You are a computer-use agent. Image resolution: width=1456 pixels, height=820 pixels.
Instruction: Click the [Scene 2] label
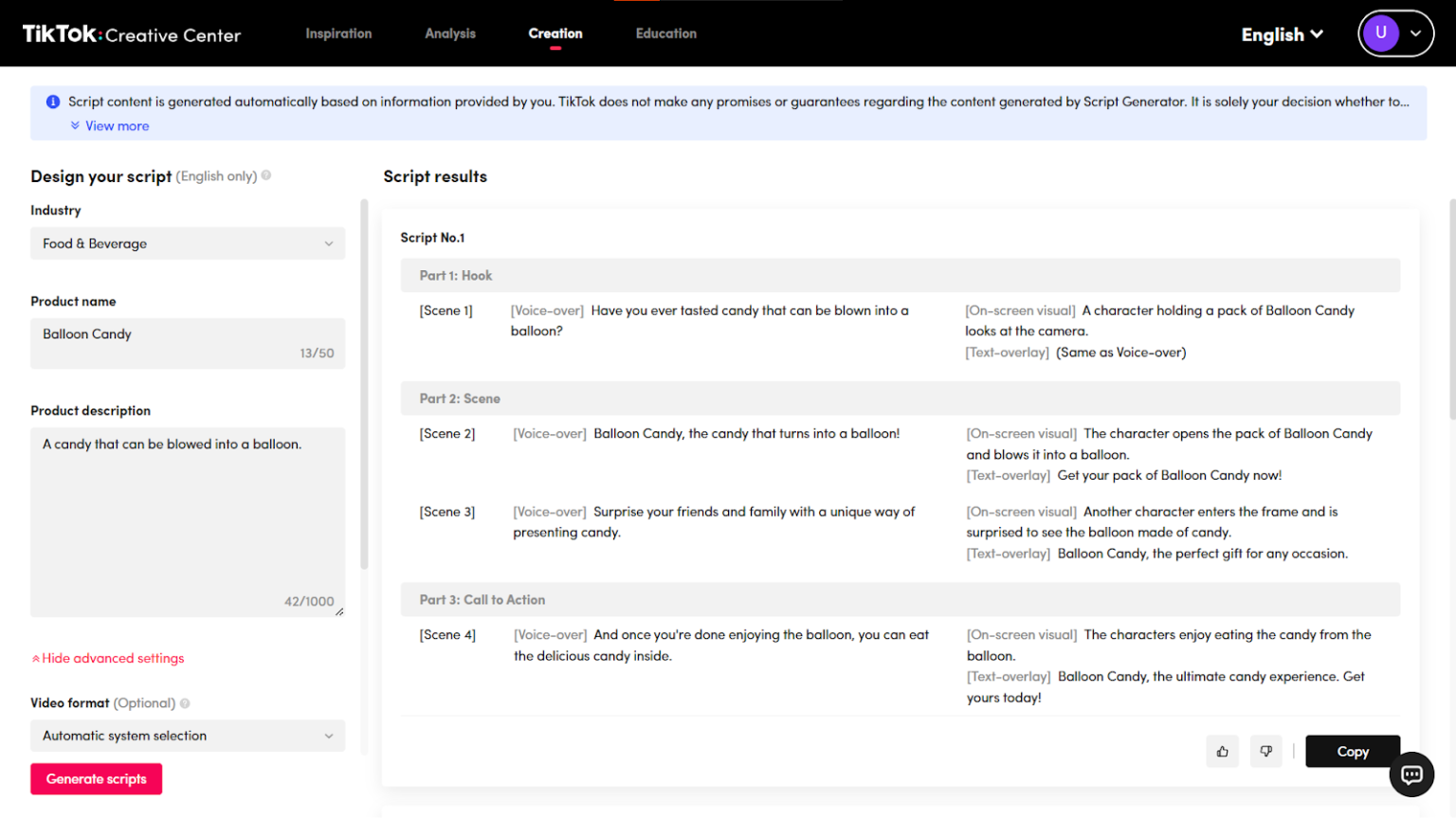(x=447, y=434)
